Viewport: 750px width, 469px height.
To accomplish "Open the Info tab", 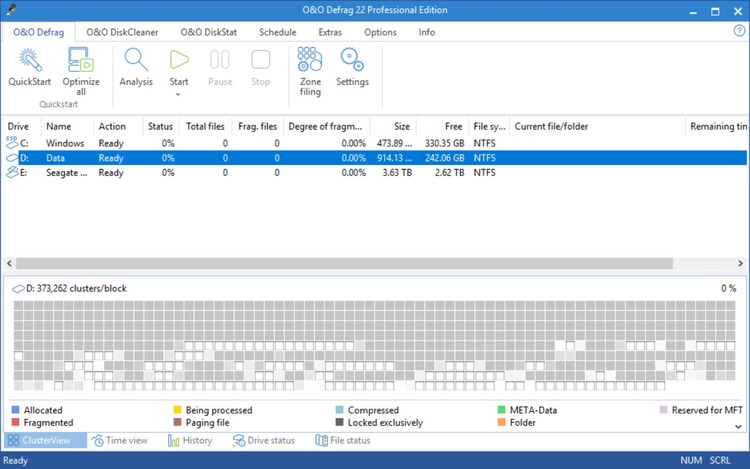I will point(427,32).
